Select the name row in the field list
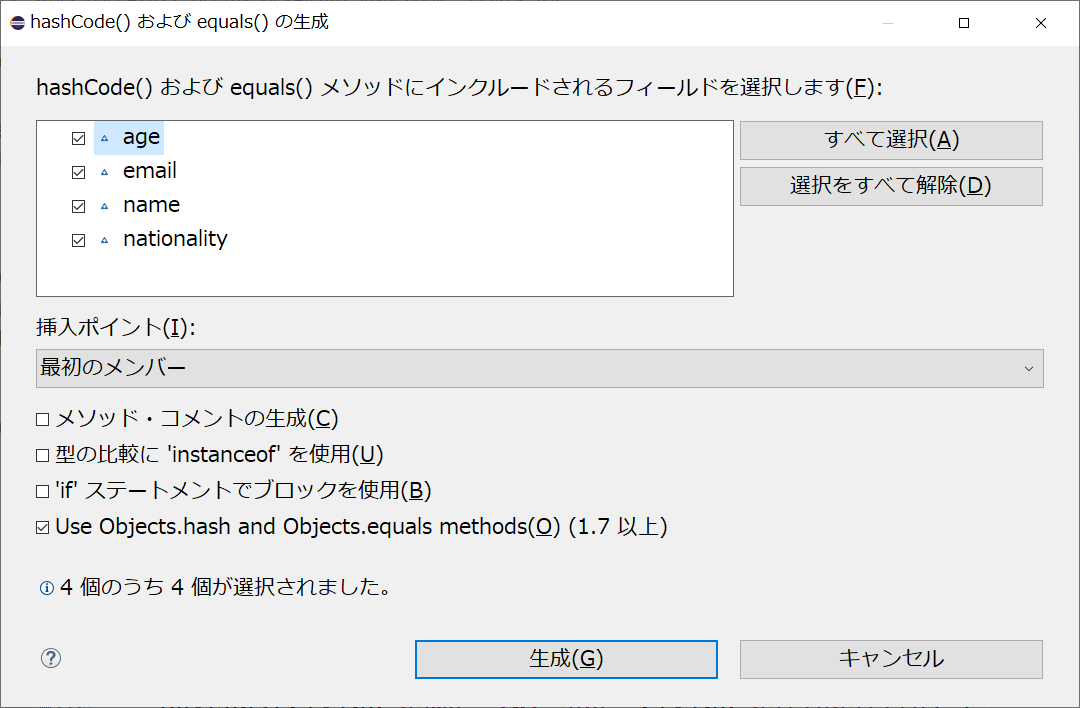 click(x=152, y=205)
